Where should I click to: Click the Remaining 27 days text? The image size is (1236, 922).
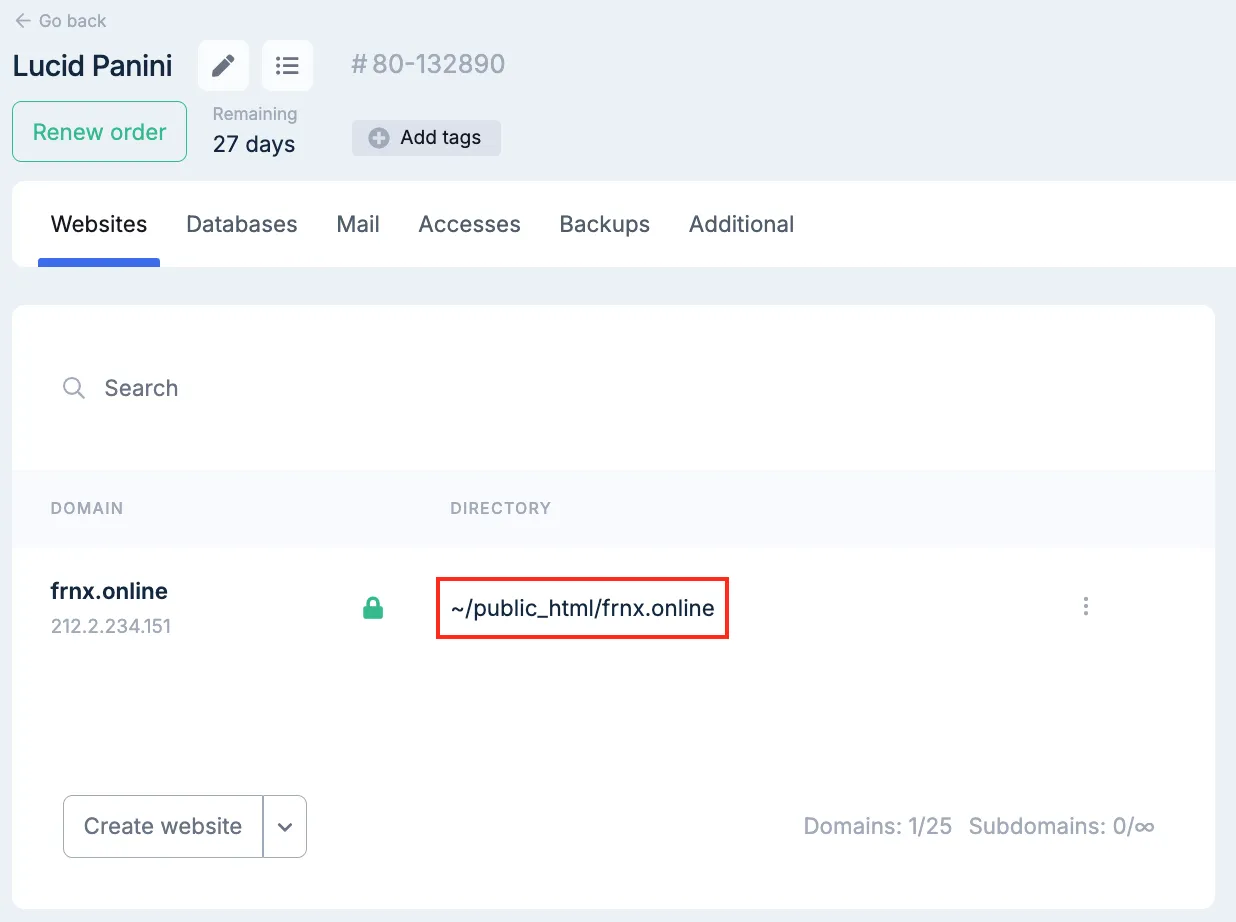254,131
